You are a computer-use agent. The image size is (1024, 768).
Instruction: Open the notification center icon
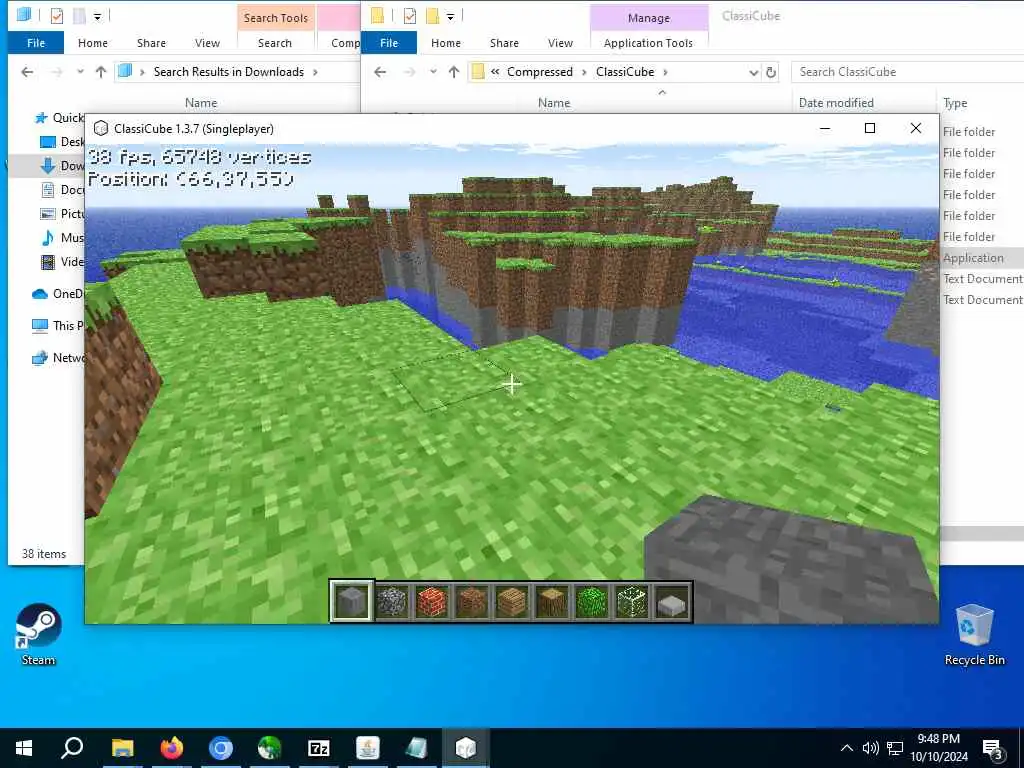992,748
